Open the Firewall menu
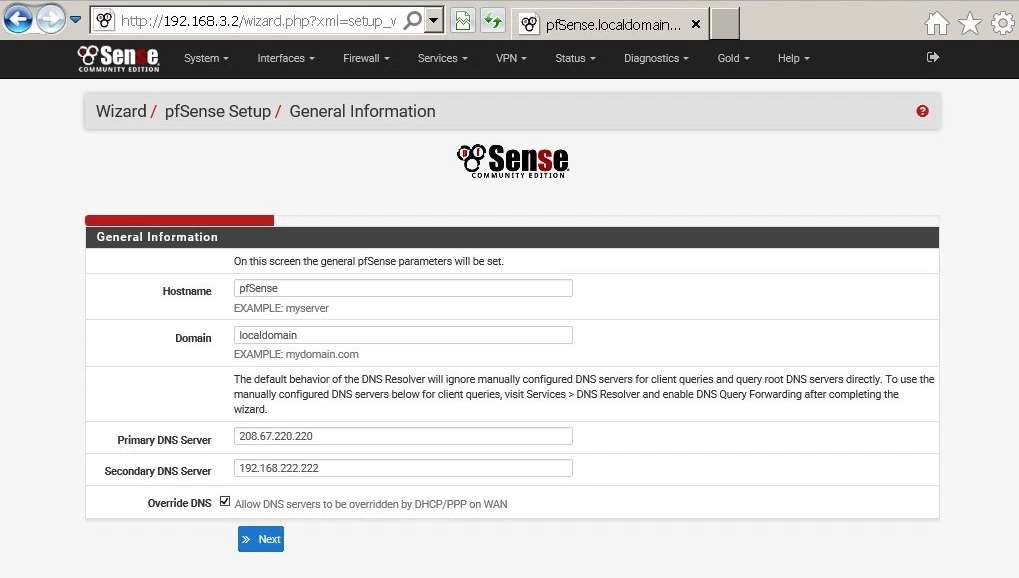Screen dimensions: 1019x578 [367, 59]
